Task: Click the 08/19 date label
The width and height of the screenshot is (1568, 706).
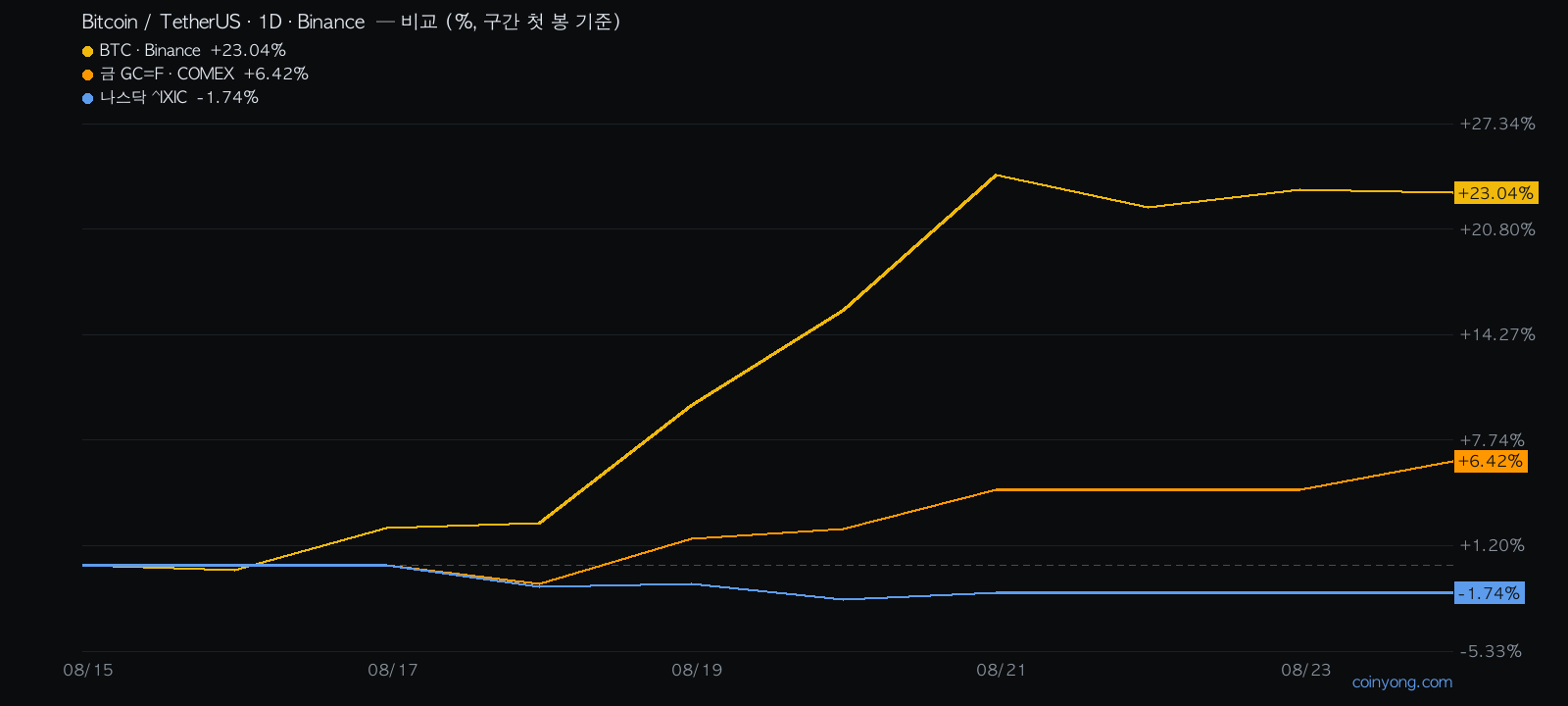Action: [697, 670]
